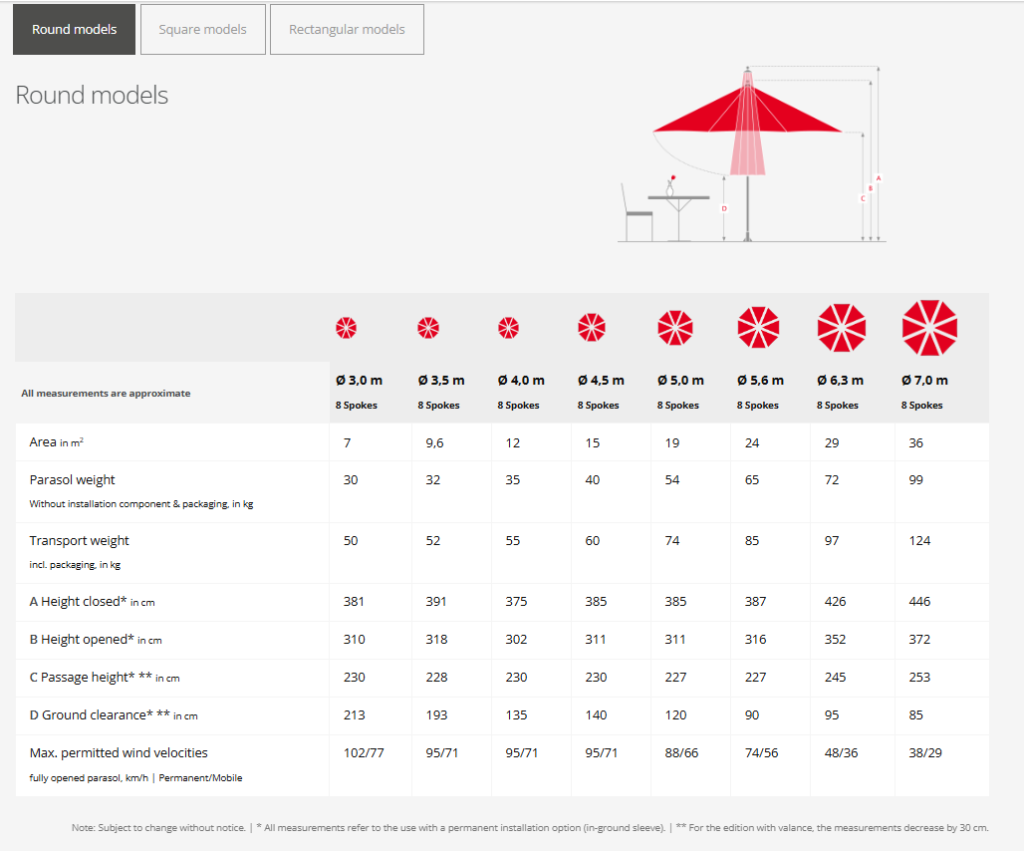The width and height of the screenshot is (1024, 851).
Task: Click the Ø 5,0 m parasol icon
Action: tap(674, 327)
